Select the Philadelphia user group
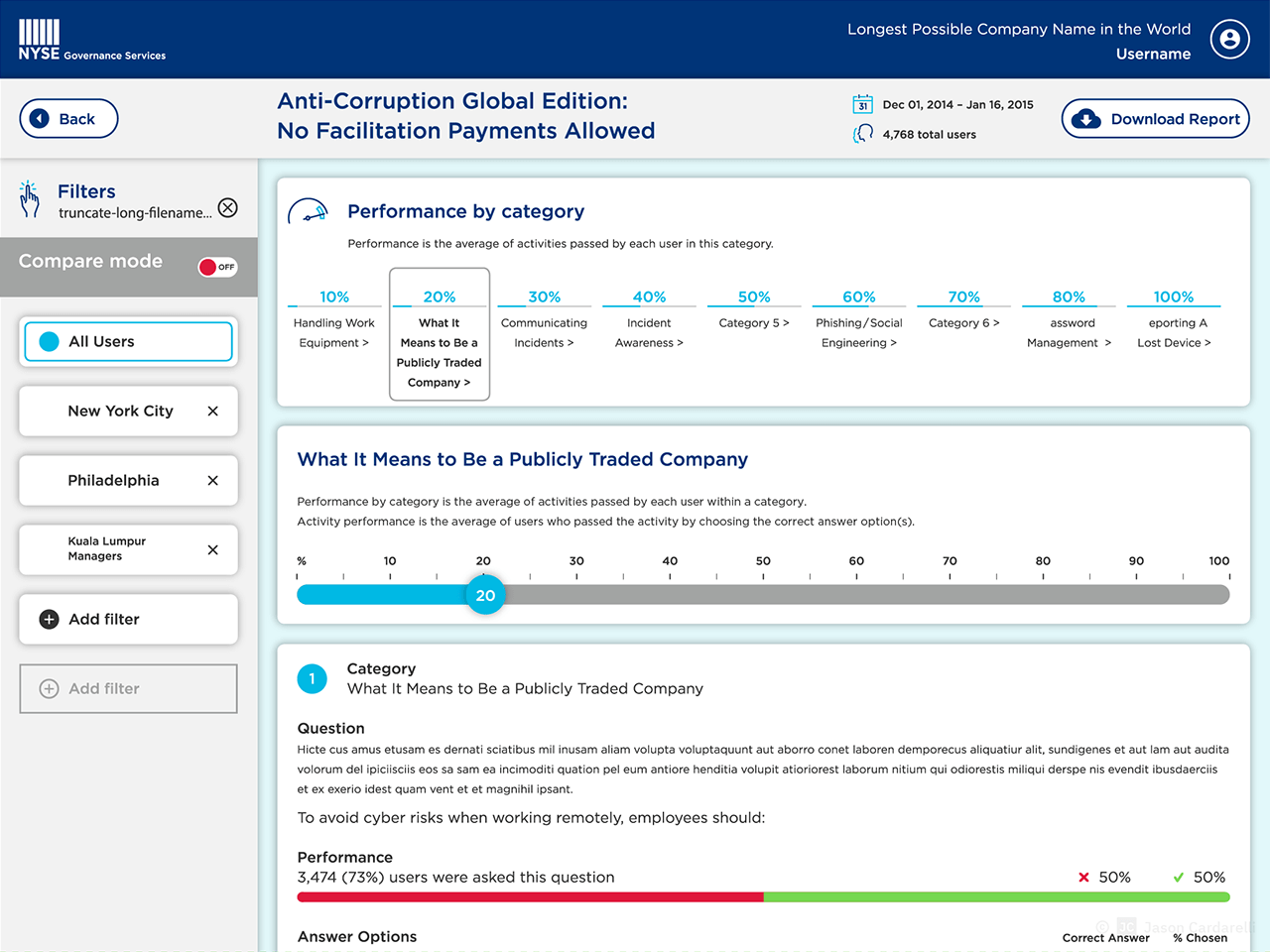Image resolution: width=1270 pixels, height=952 pixels. point(113,480)
